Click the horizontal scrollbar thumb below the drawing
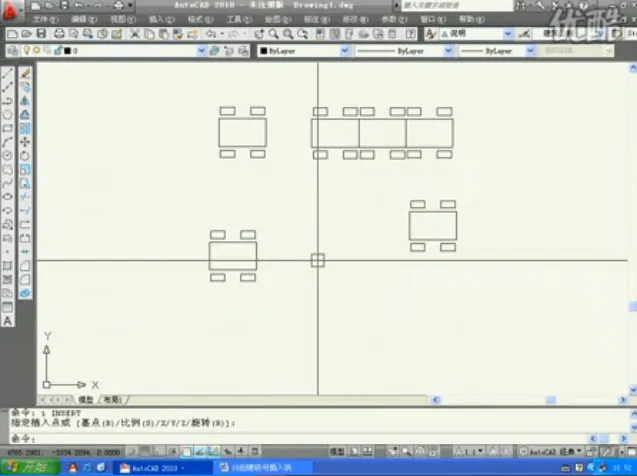The width and height of the screenshot is (637, 476). point(551,400)
